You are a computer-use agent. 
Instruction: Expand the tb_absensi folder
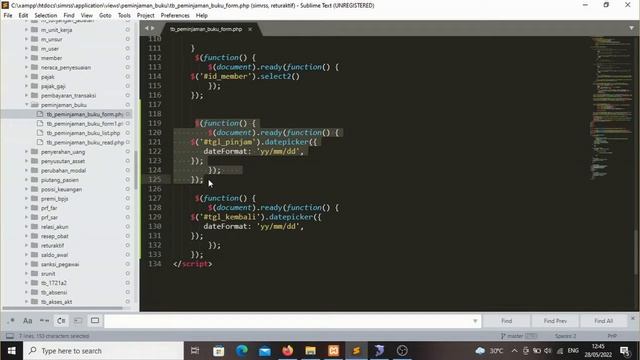(27, 293)
